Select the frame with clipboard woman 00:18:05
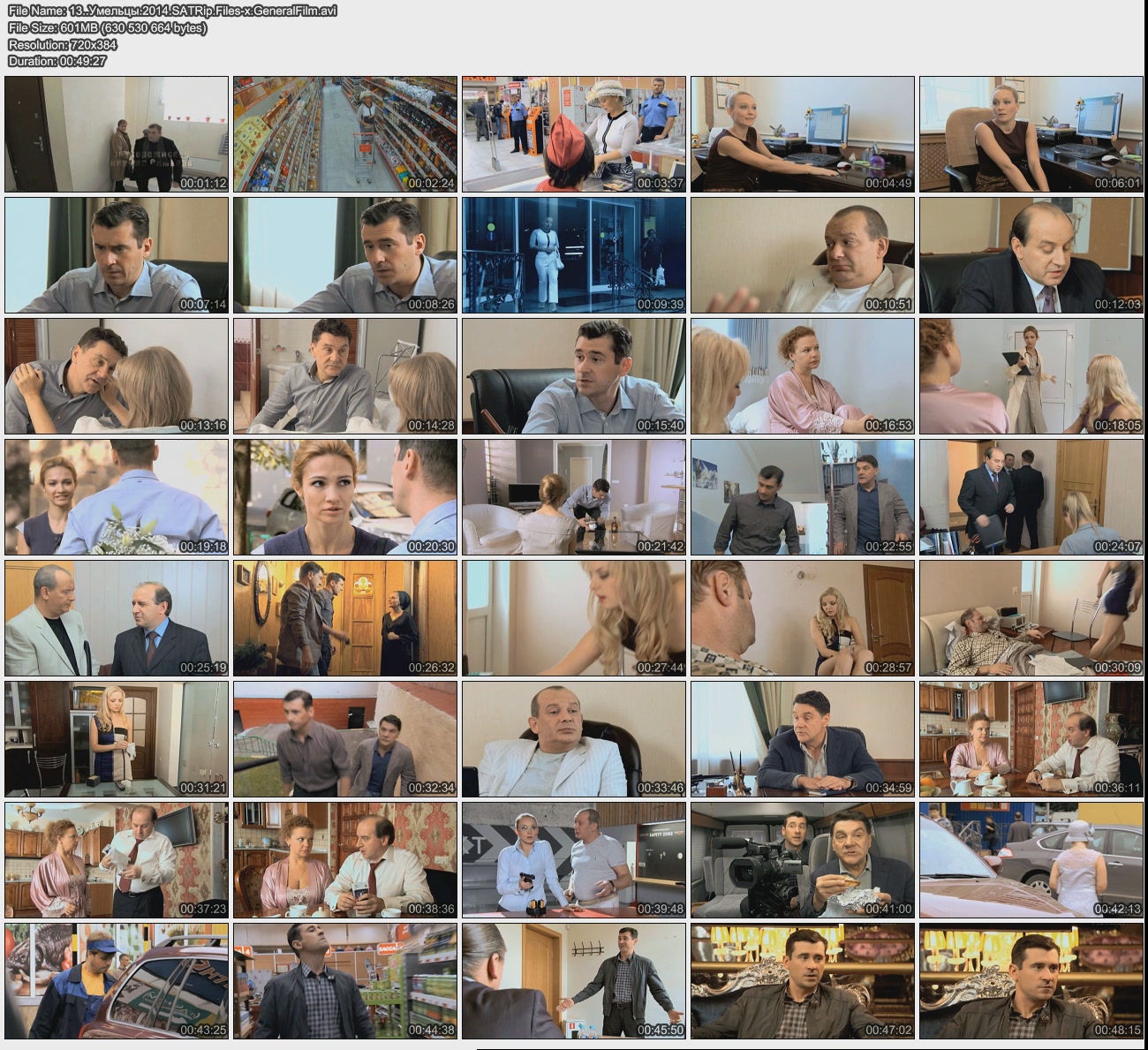1148x1050 pixels. click(1031, 376)
